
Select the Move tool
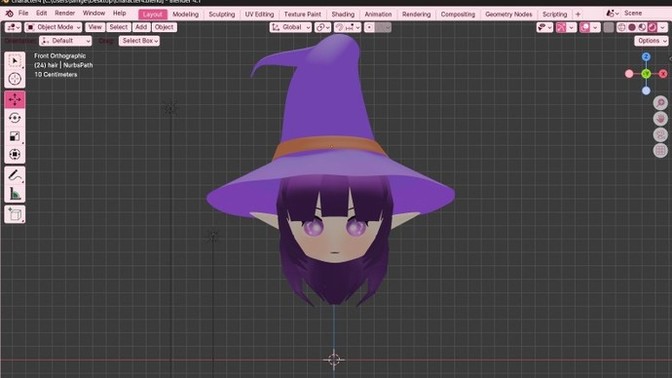coord(15,99)
